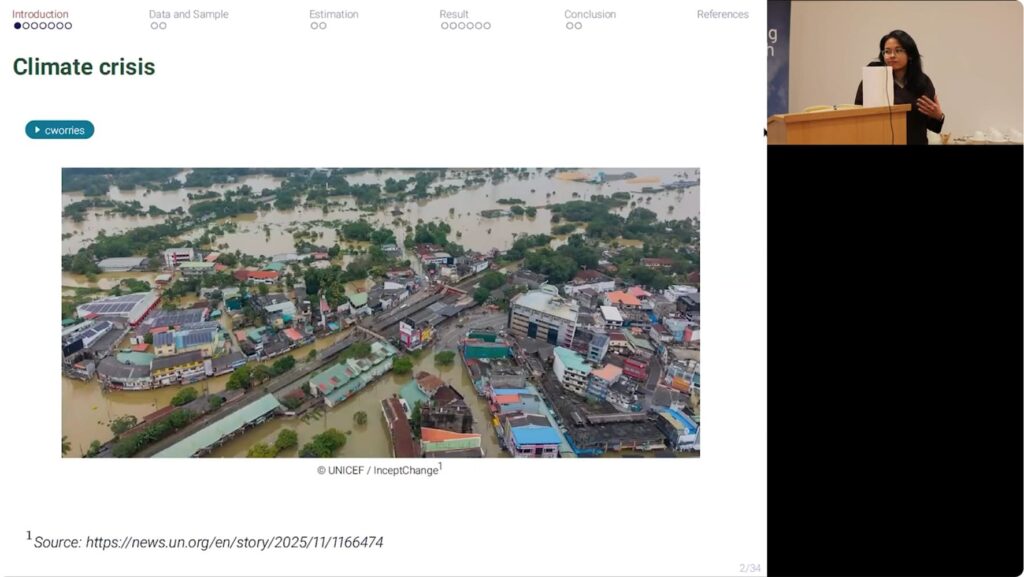Viewport: 1024px width, 577px height.
Task: Open the Conclusion section
Action: click(589, 14)
